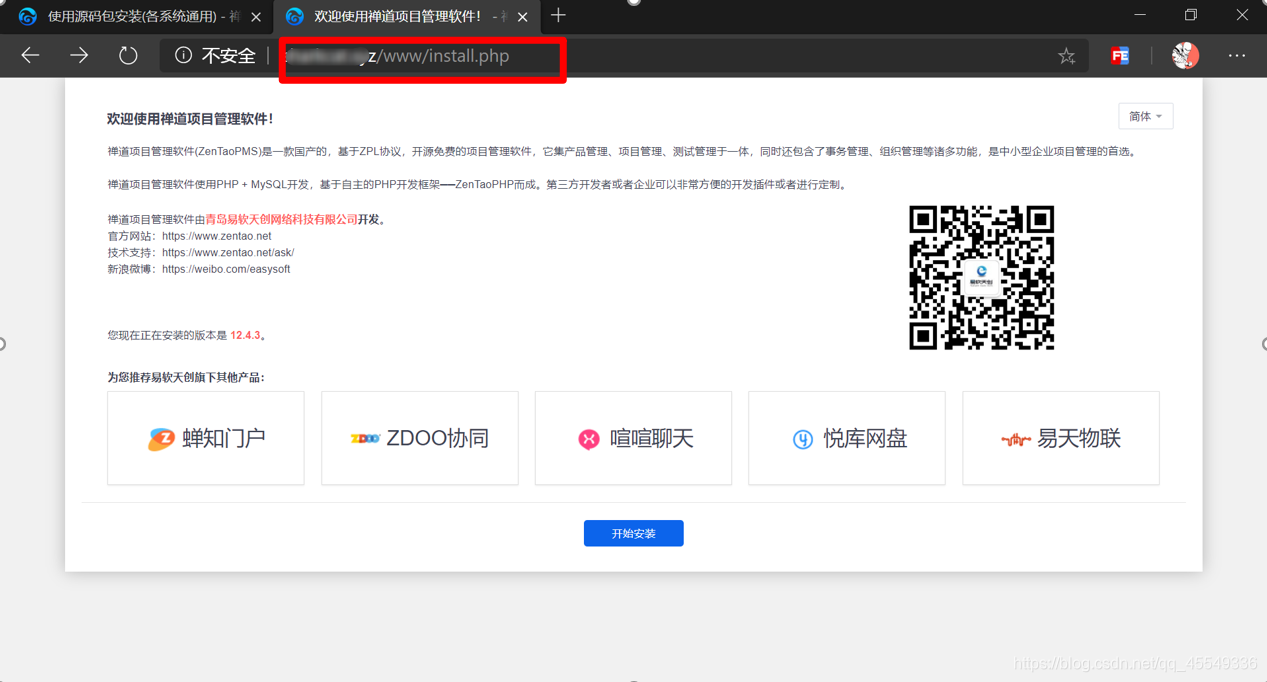Click the 为您推荐易软天创旗下其他产品 label
The image size is (1267, 682).
point(186,377)
